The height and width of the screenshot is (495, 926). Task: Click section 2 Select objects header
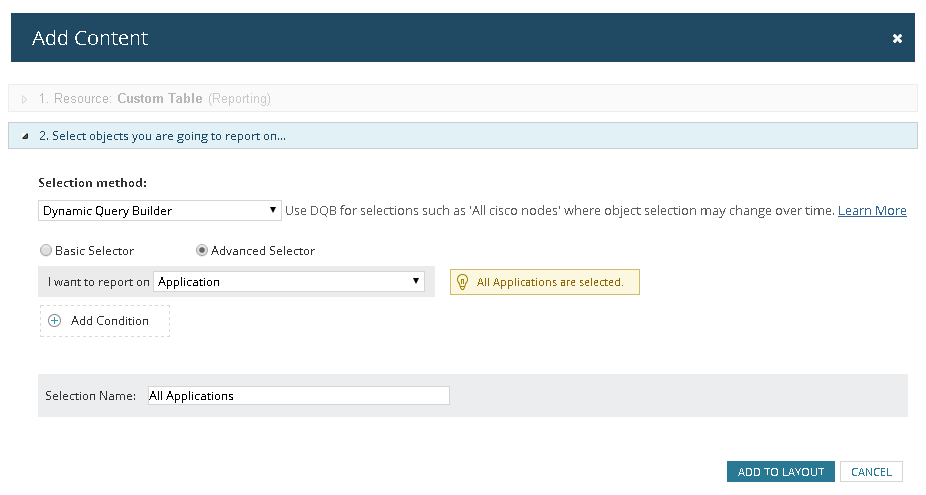[463, 136]
